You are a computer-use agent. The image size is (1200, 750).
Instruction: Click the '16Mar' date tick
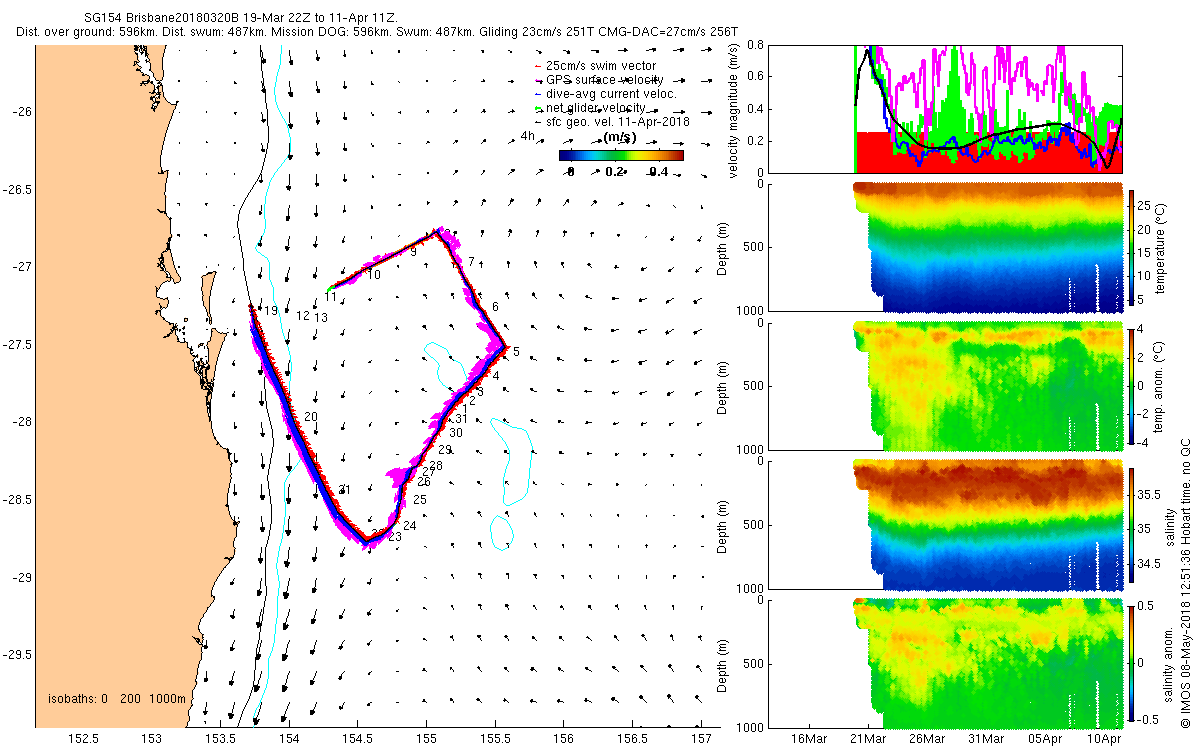click(809, 739)
